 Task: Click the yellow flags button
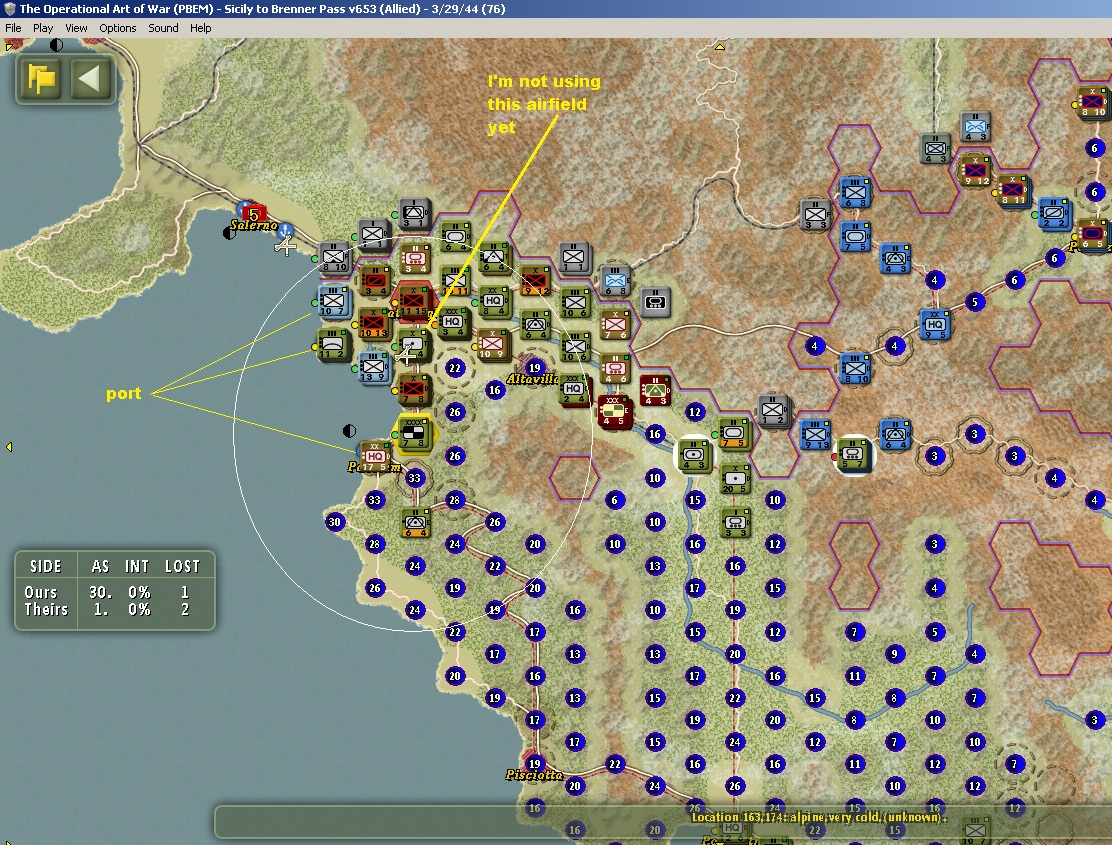[41, 78]
